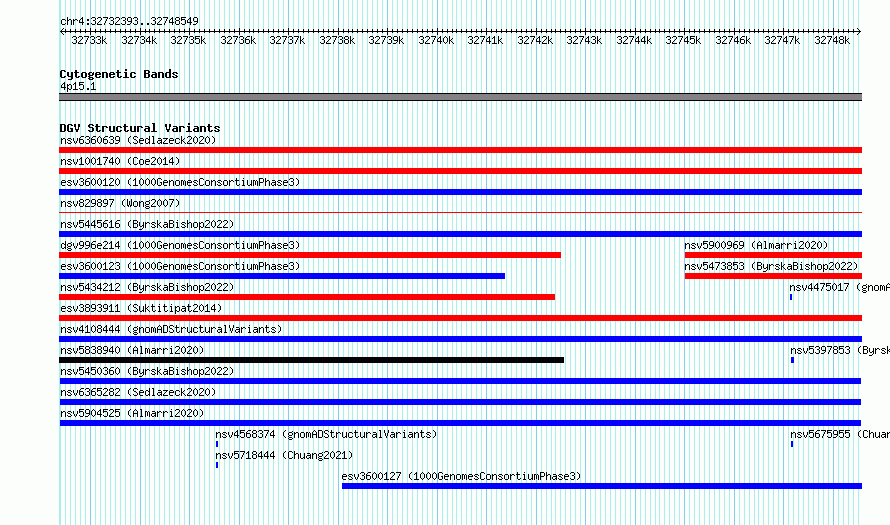Select the red bar of nsv5434212
The image size is (890, 525).
coord(307,297)
